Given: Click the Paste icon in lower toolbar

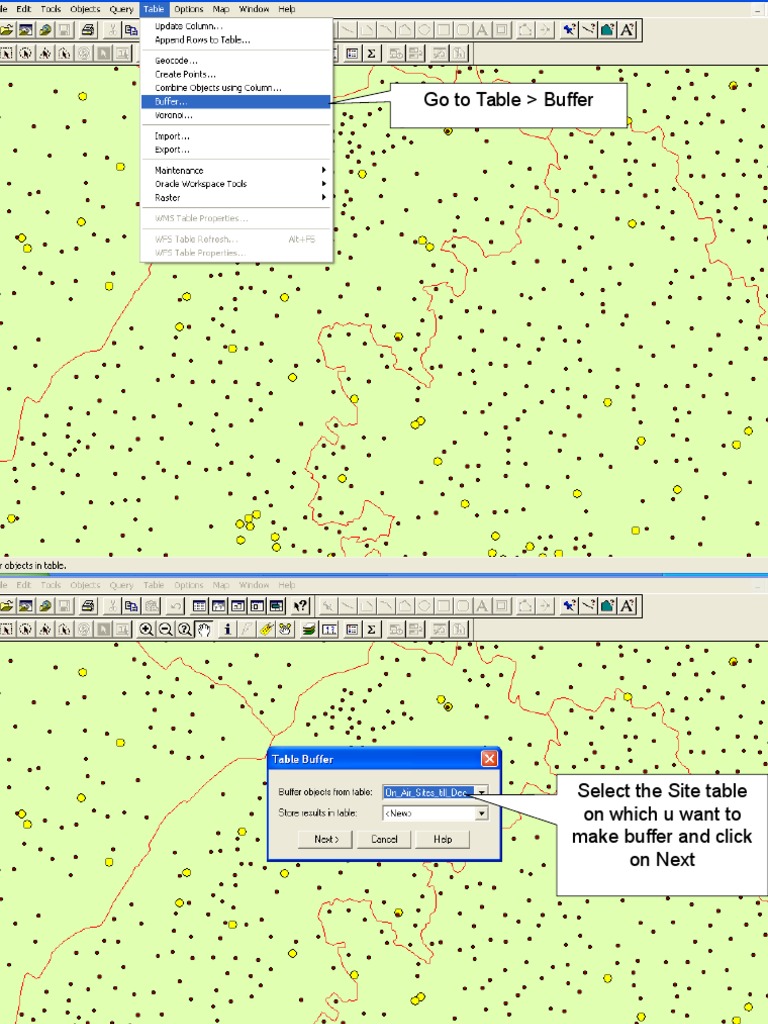Looking at the screenshot, I should tap(152, 606).
